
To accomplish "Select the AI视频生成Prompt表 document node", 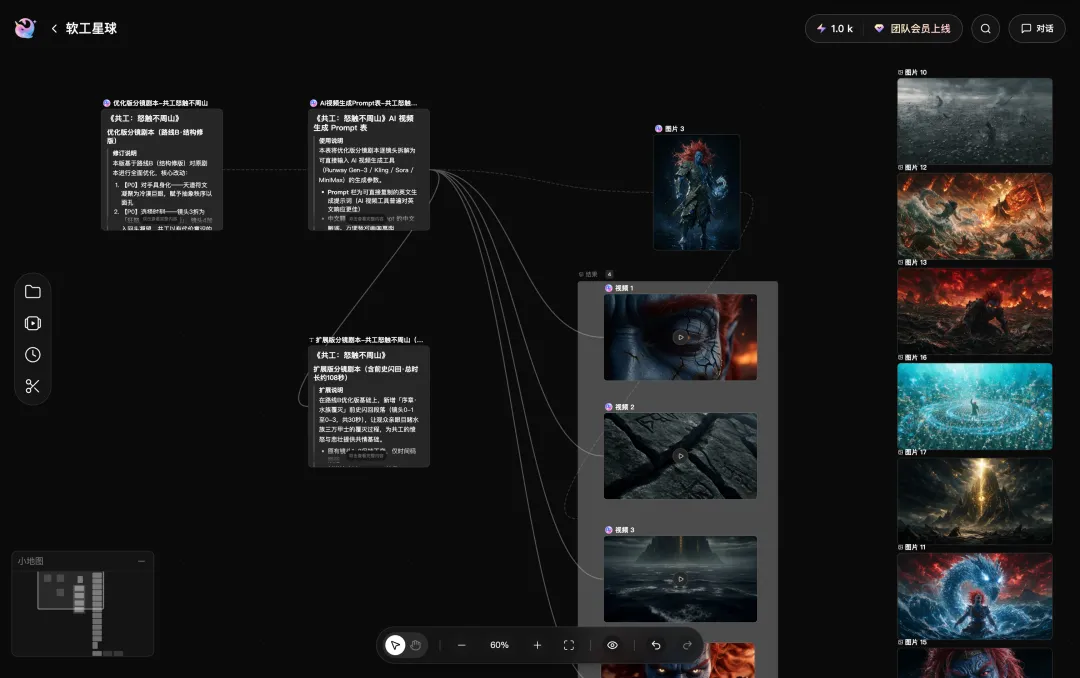I will coord(368,170).
